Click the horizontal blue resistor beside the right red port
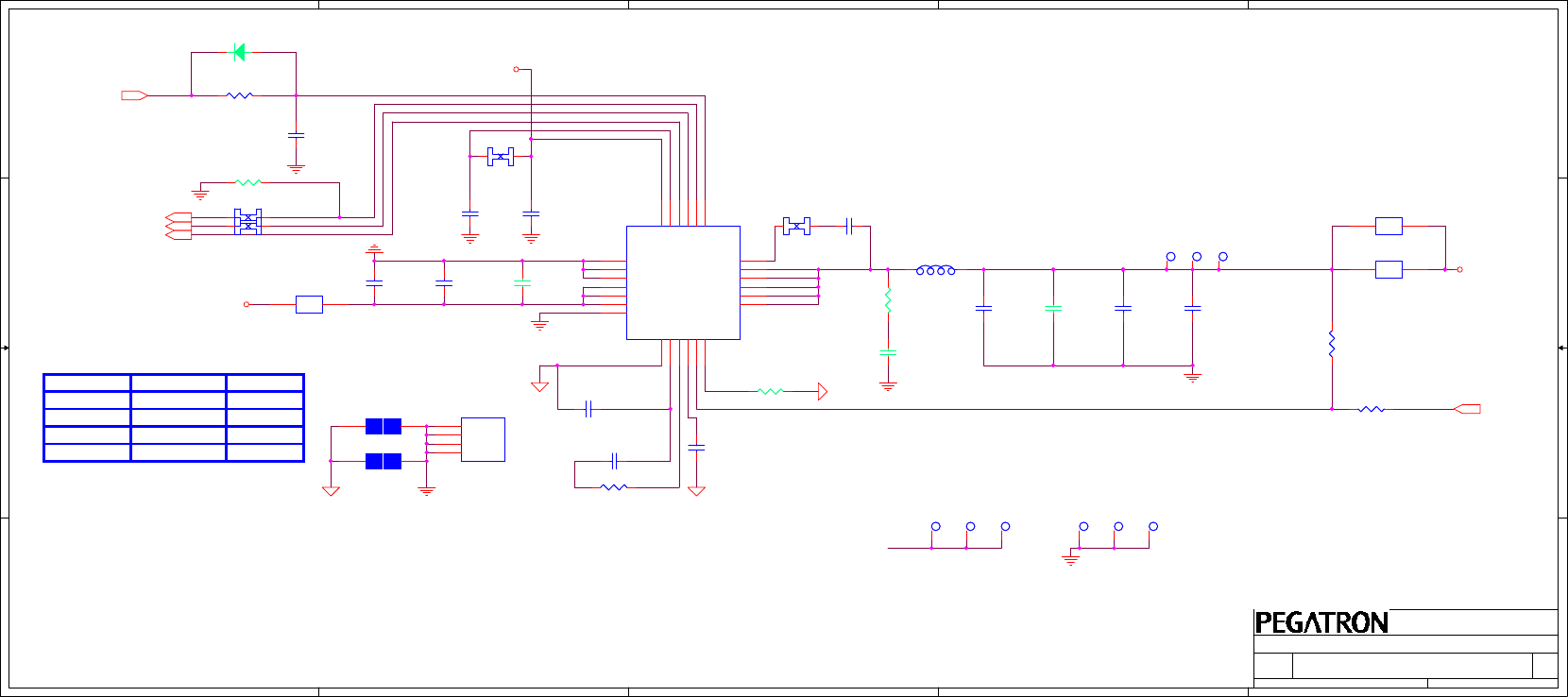 (x=1371, y=409)
